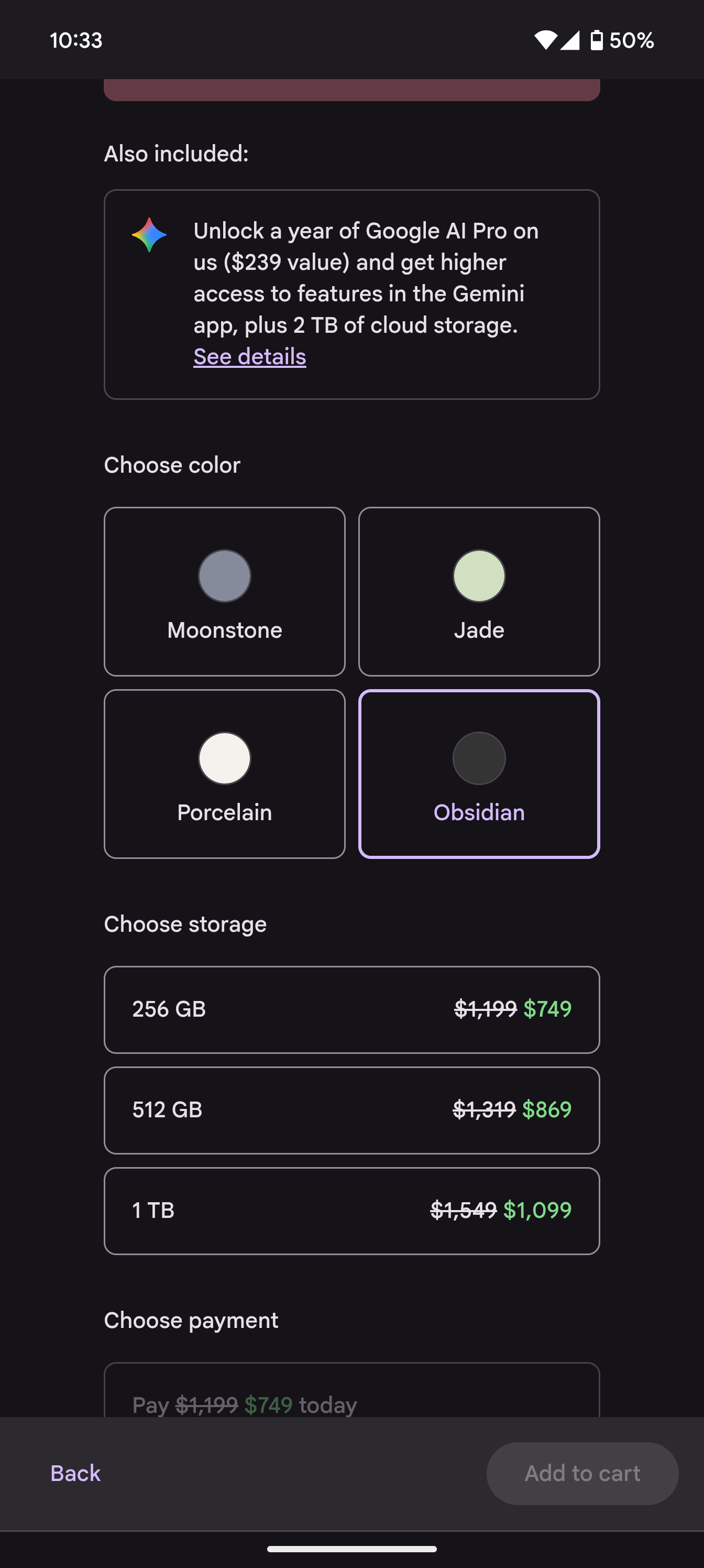The height and width of the screenshot is (1568, 704).
Task: Tap the battery status icon
Action: click(596, 40)
